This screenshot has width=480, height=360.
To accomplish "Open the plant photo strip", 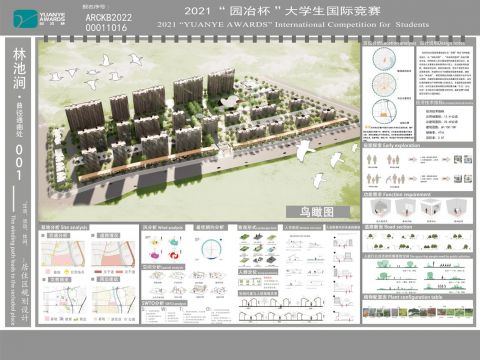I will point(418,313).
